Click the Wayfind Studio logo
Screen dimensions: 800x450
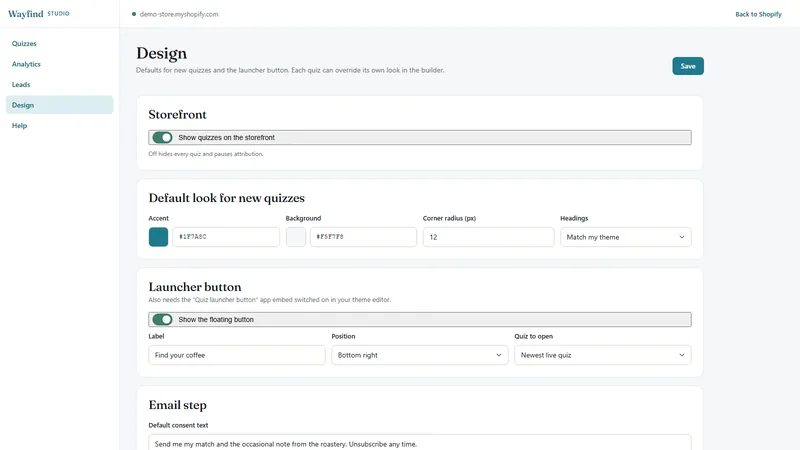(x=39, y=14)
